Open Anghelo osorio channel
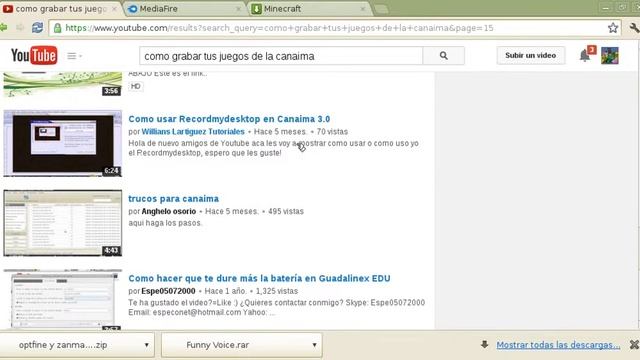 [169, 211]
